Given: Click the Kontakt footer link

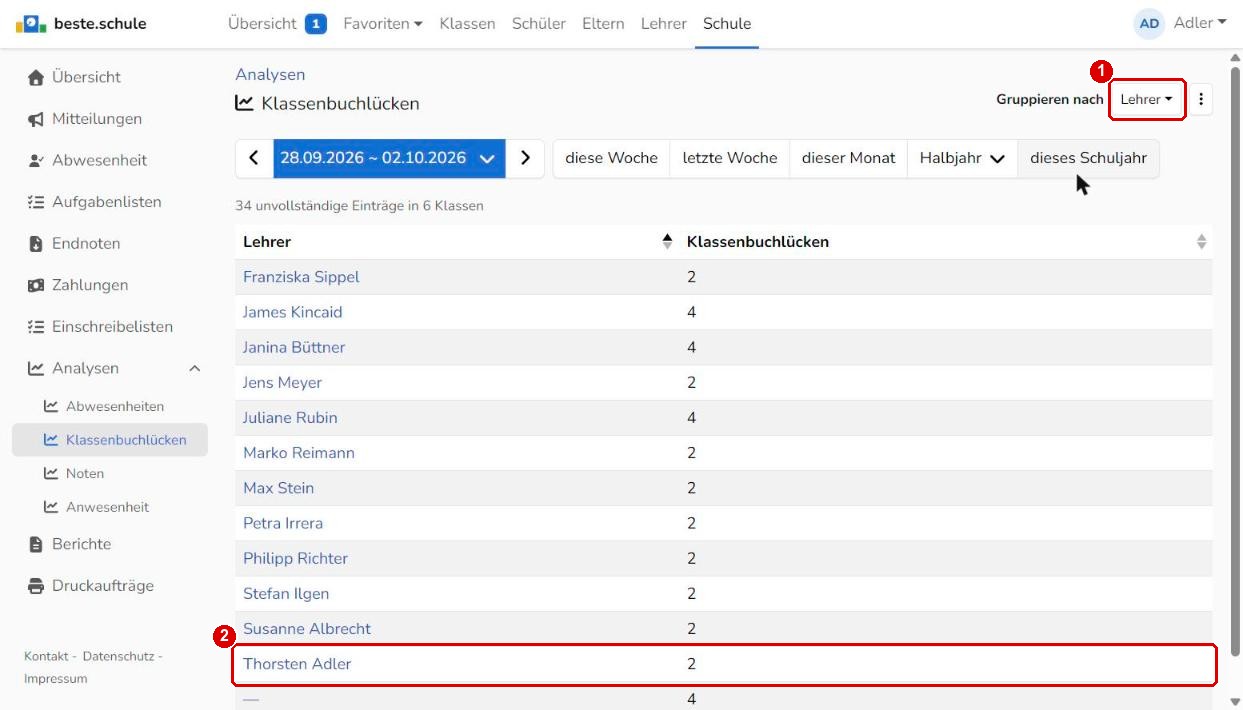Looking at the screenshot, I should click(x=47, y=656).
